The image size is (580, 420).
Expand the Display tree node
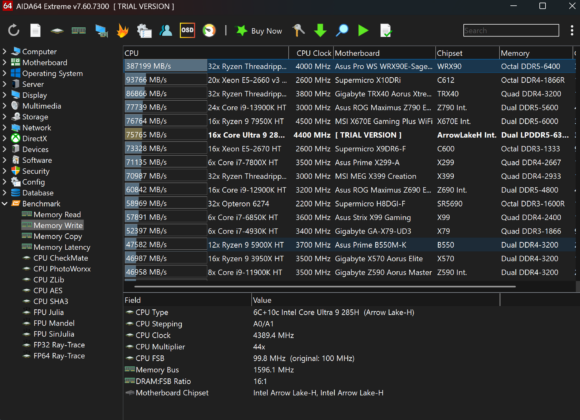[4, 95]
